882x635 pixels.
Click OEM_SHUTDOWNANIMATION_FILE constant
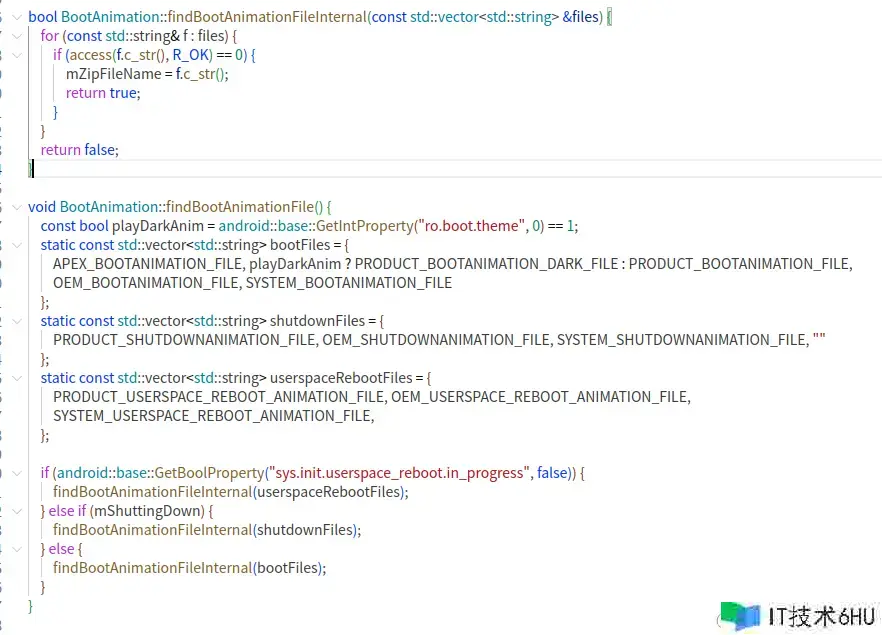point(436,340)
